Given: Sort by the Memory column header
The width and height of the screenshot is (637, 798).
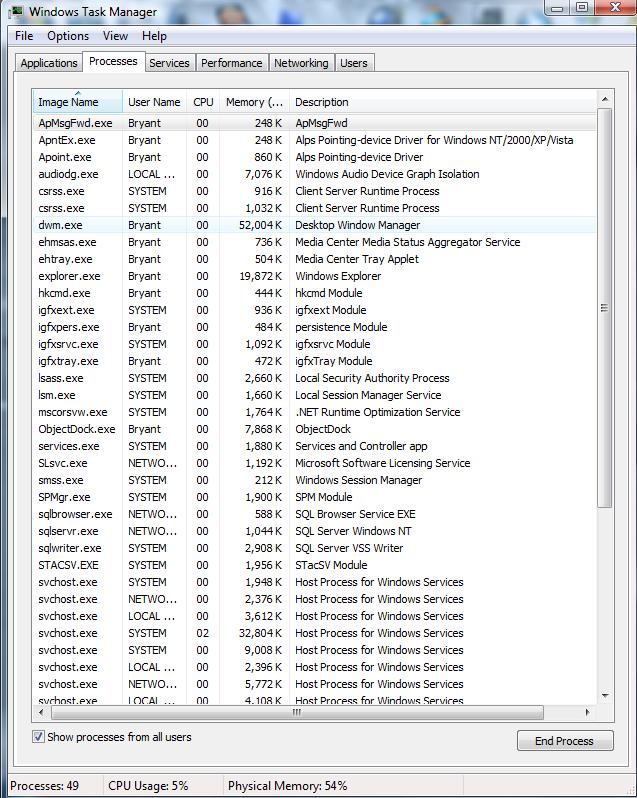Looking at the screenshot, I should coord(254,102).
